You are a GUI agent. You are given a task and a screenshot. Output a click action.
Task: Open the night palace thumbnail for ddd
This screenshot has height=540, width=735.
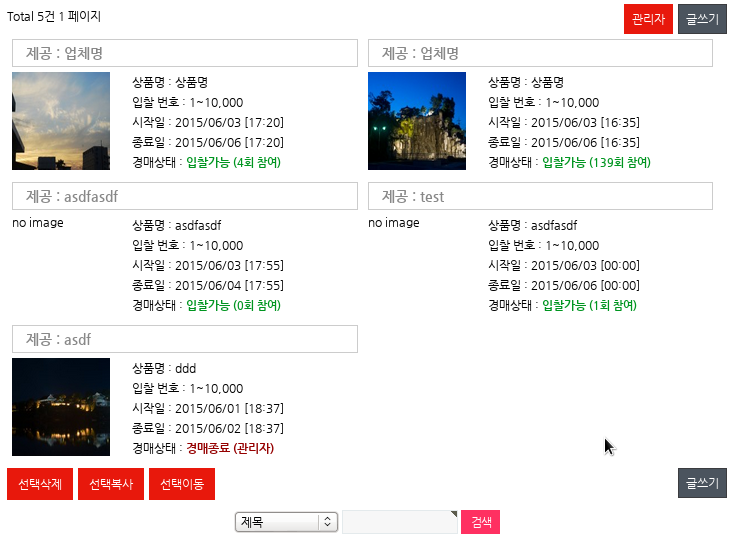click(x=61, y=407)
